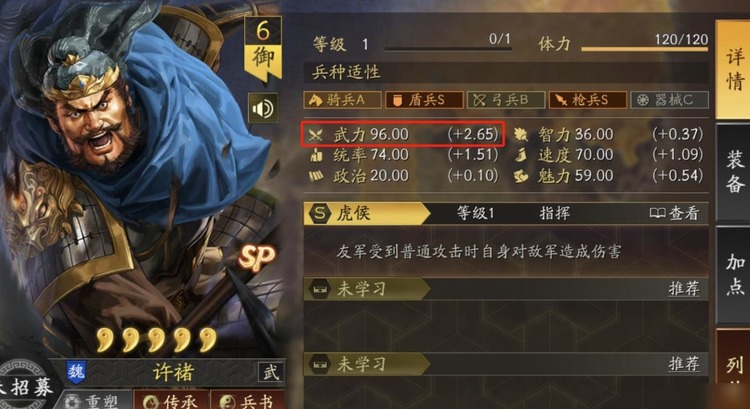Click the 体力 stamina bar
This screenshot has width=750, height=409.
[x=645, y=48]
